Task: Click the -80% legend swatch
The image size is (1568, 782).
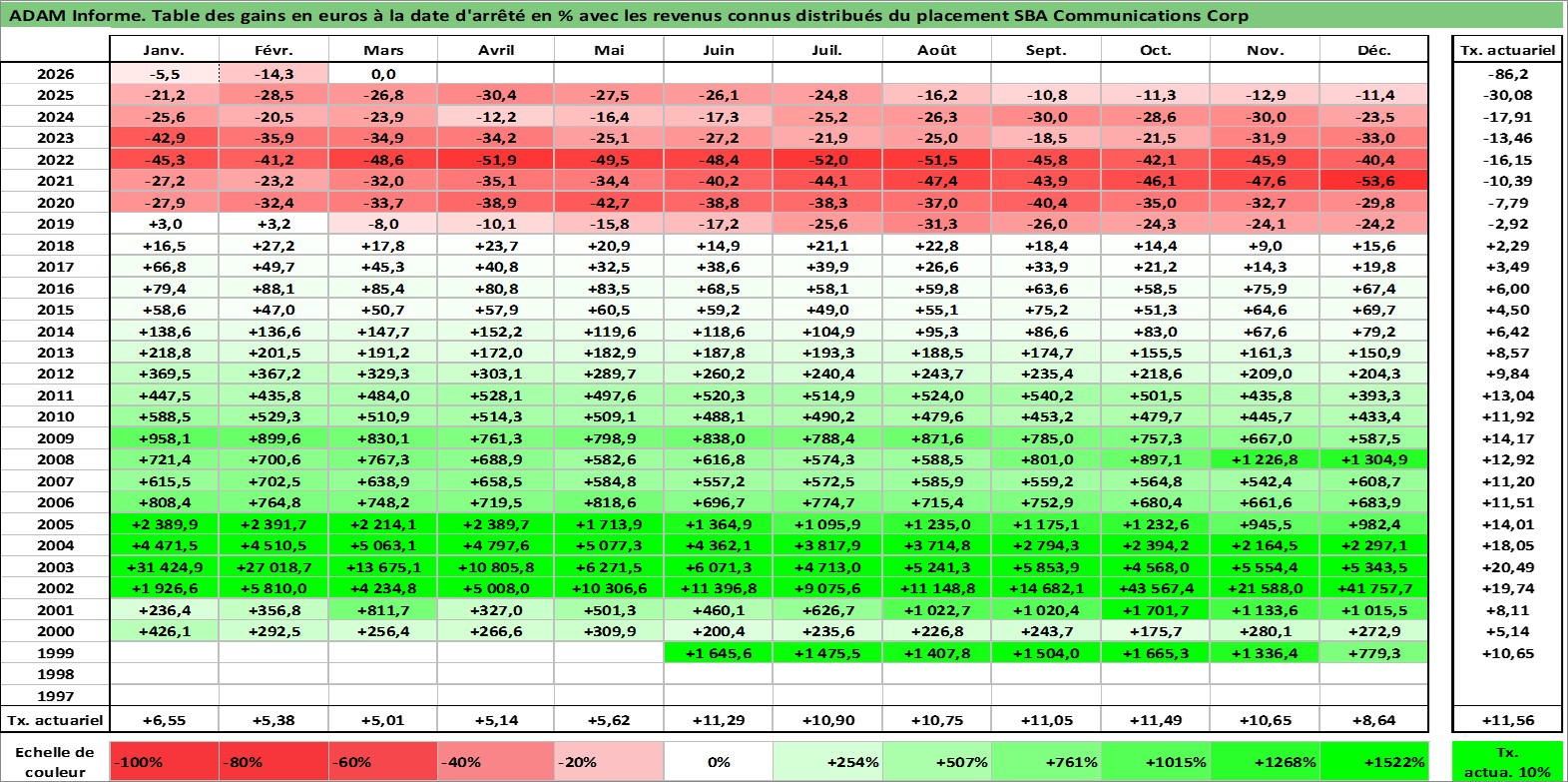Action: point(273,761)
